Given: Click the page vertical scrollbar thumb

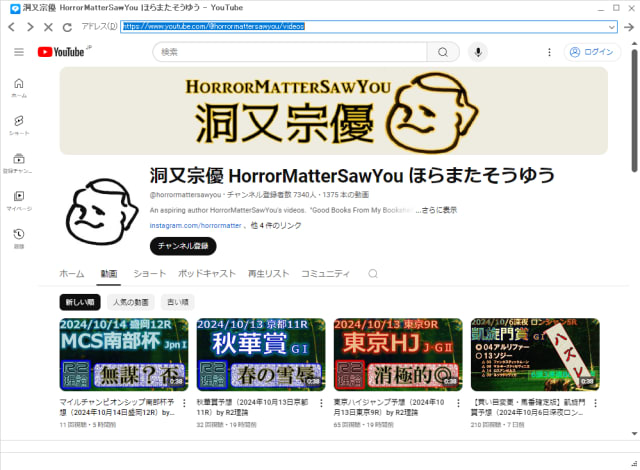Looking at the screenshot, I should click(x=634, y=110).
